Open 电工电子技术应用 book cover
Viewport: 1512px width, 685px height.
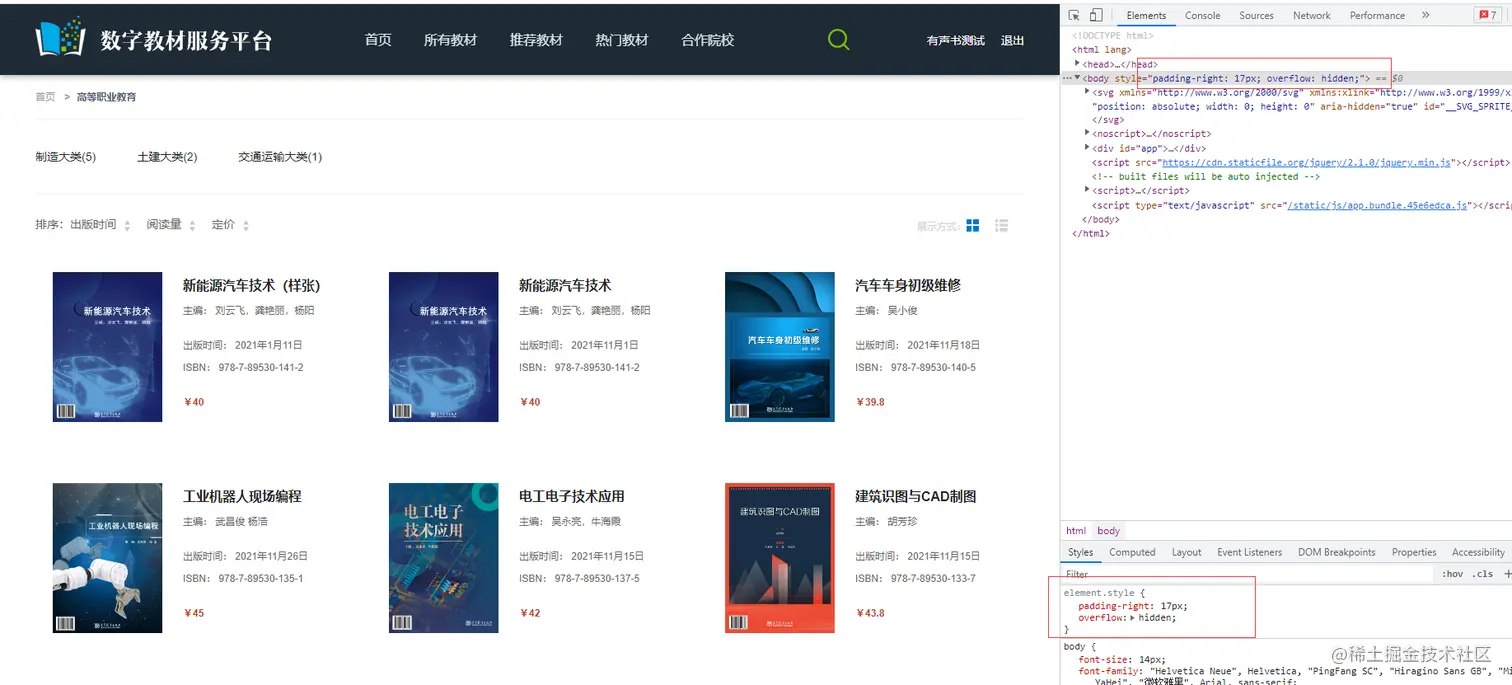click(443, 558)
